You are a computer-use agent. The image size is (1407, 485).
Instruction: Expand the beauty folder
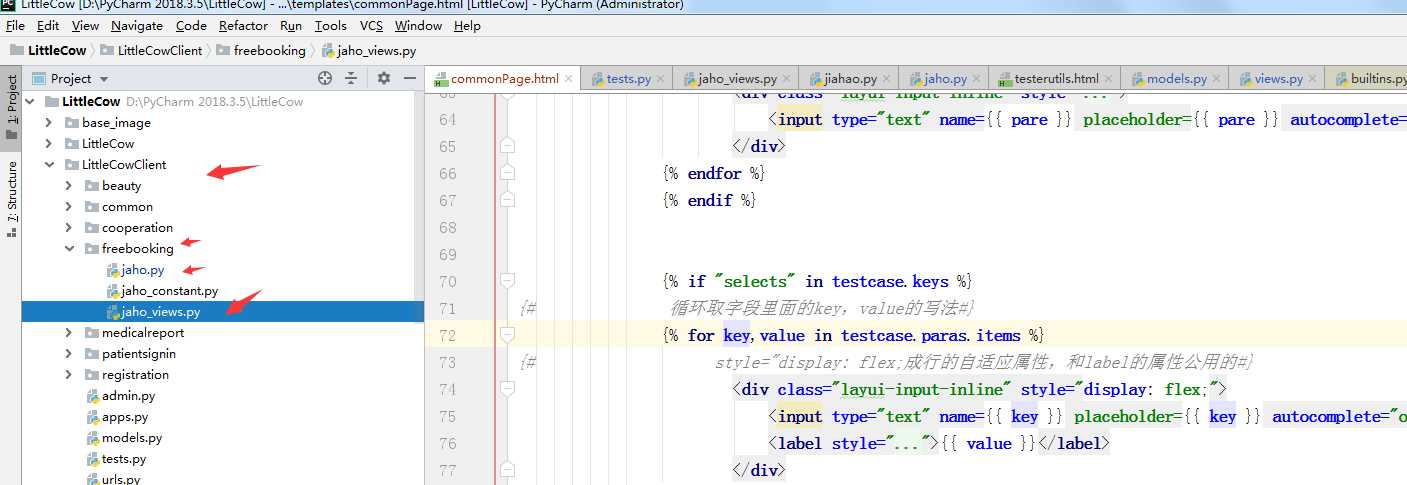(x=68, y=186)
